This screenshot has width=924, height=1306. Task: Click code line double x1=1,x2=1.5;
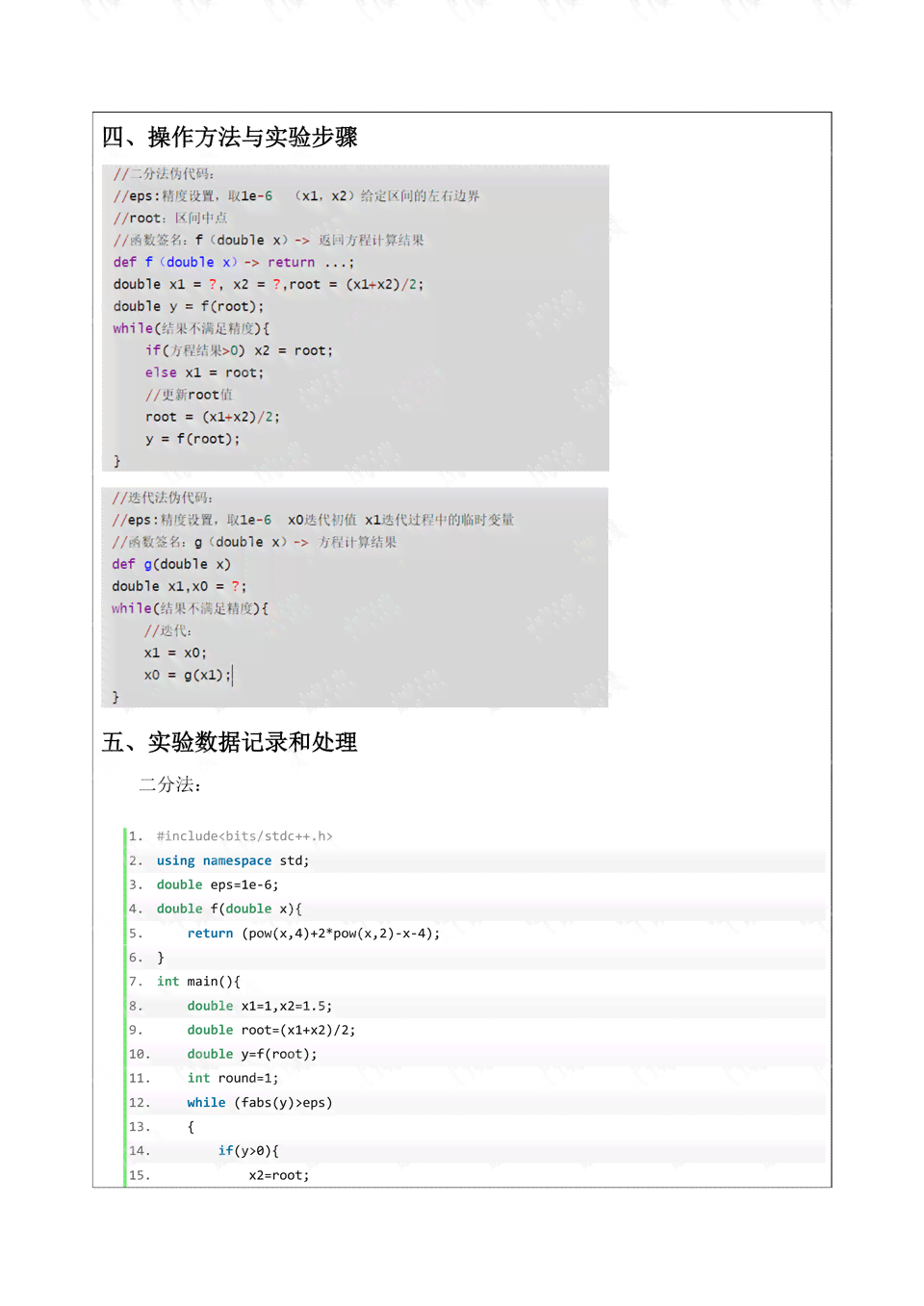[260, 1006]
